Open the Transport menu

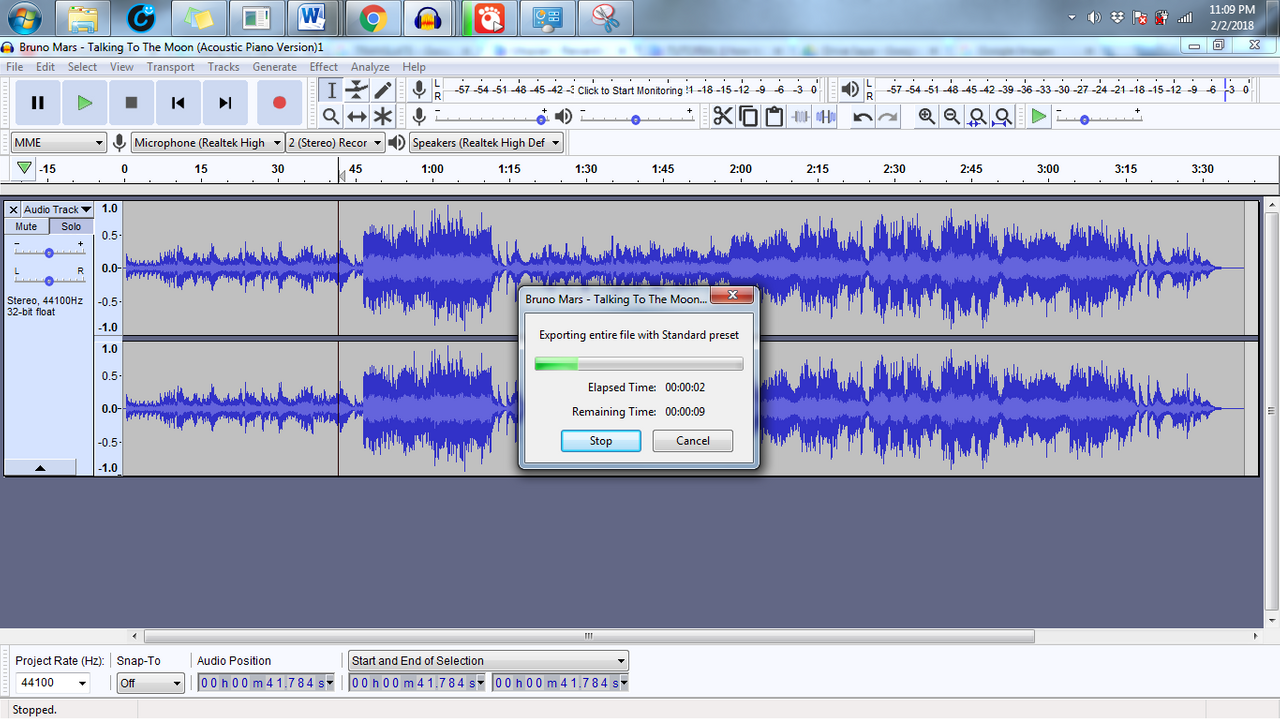171,67
